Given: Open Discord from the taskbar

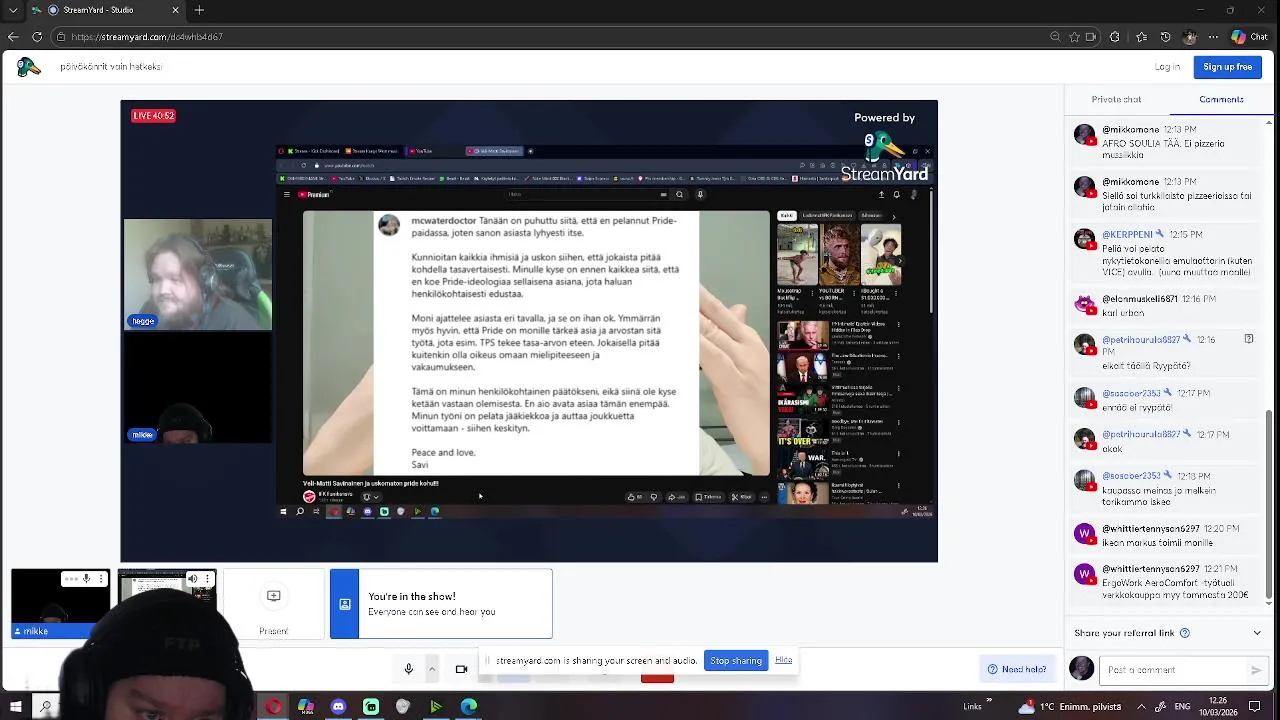Looking at the screenshot, I should tap(338, 707).
